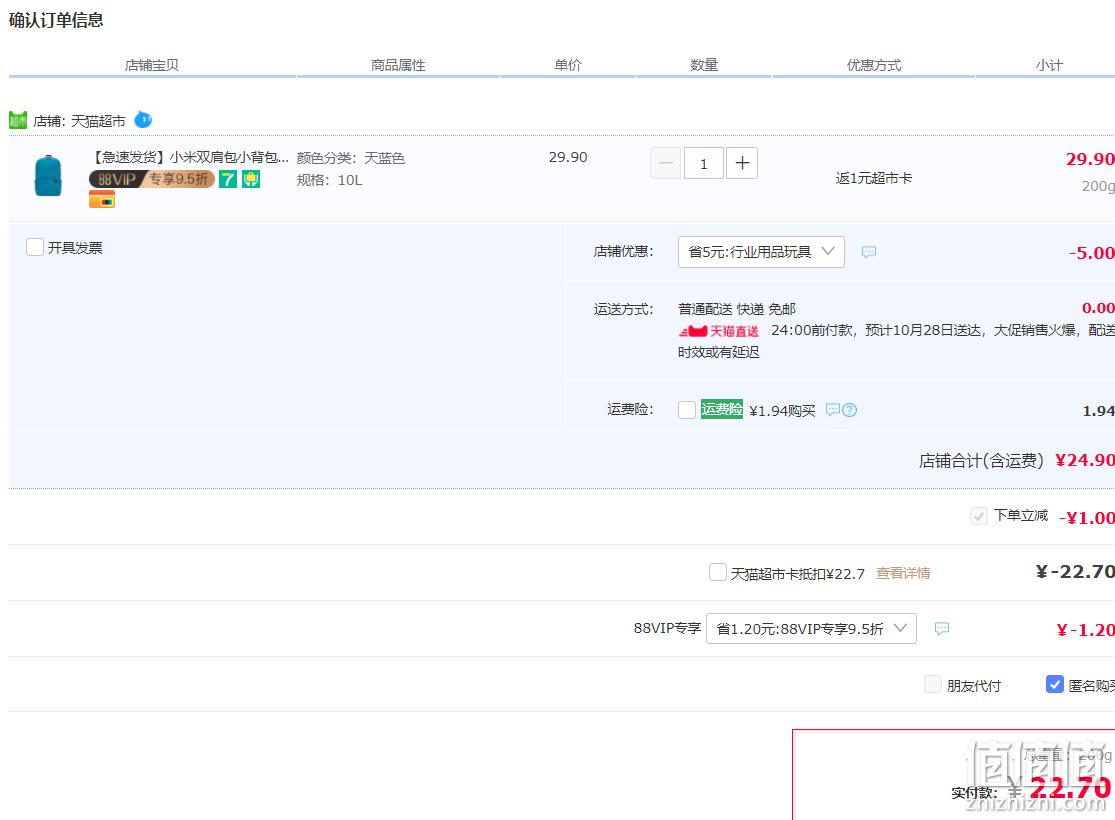Click the quantity input field showing 1
The width and height of the screenshot is (1115, 820).
coord(704,164)
